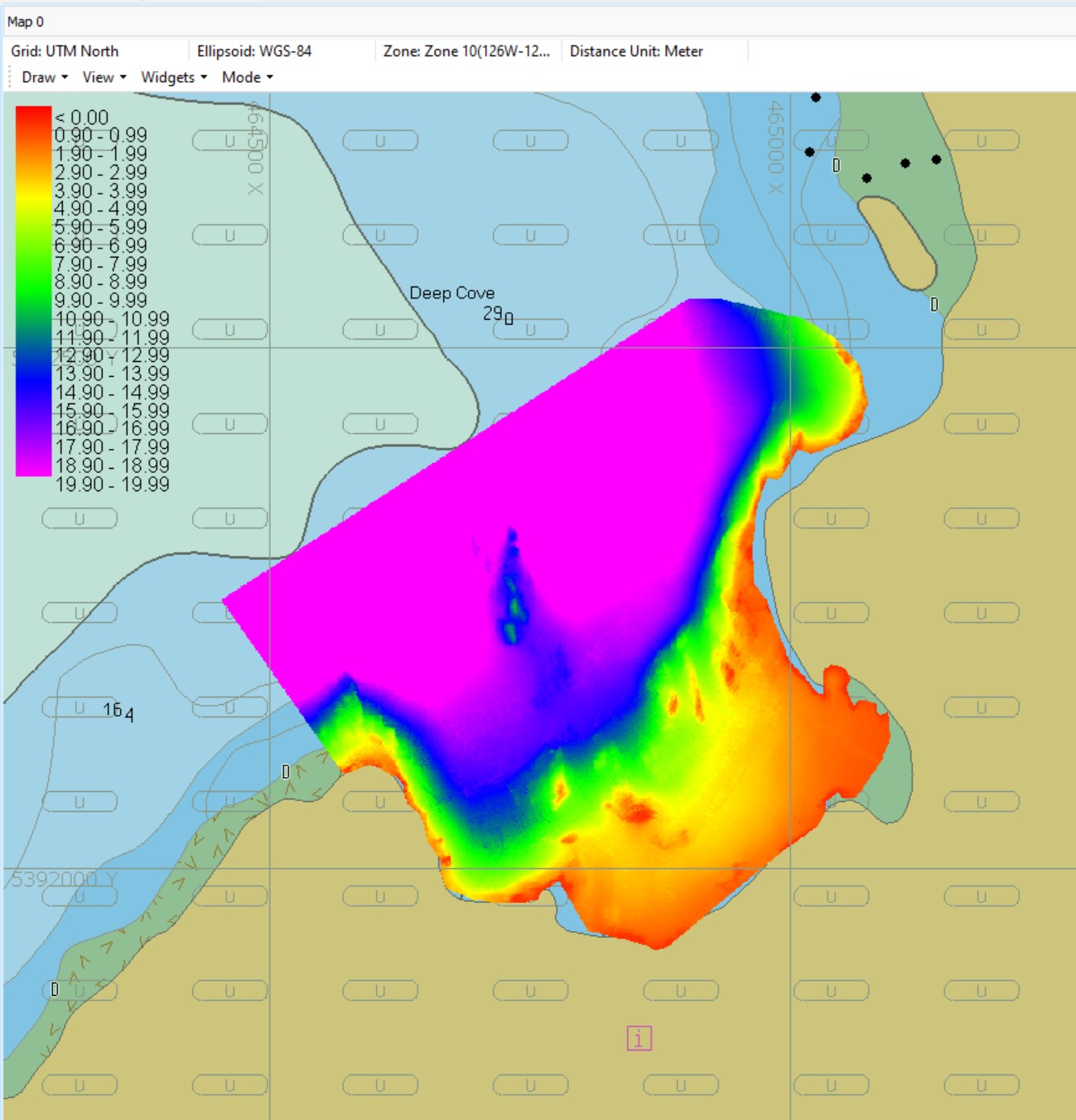
Task: Click the Grid: UTM North field
Action: (x=65, y=51)
